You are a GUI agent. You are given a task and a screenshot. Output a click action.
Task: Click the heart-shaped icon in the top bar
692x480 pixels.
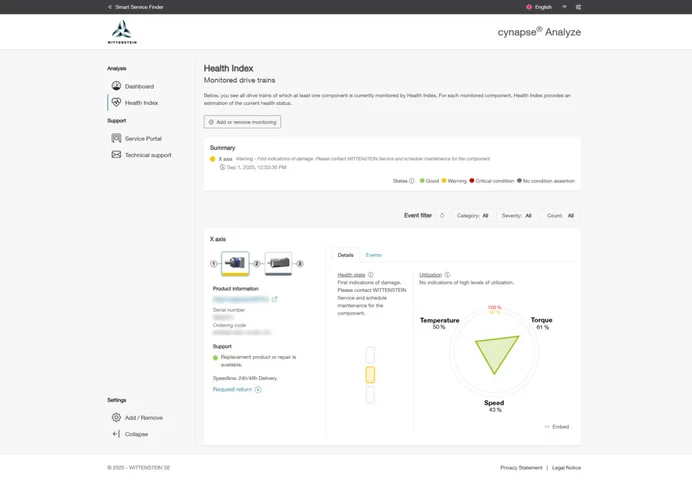[x=564, y=7]
